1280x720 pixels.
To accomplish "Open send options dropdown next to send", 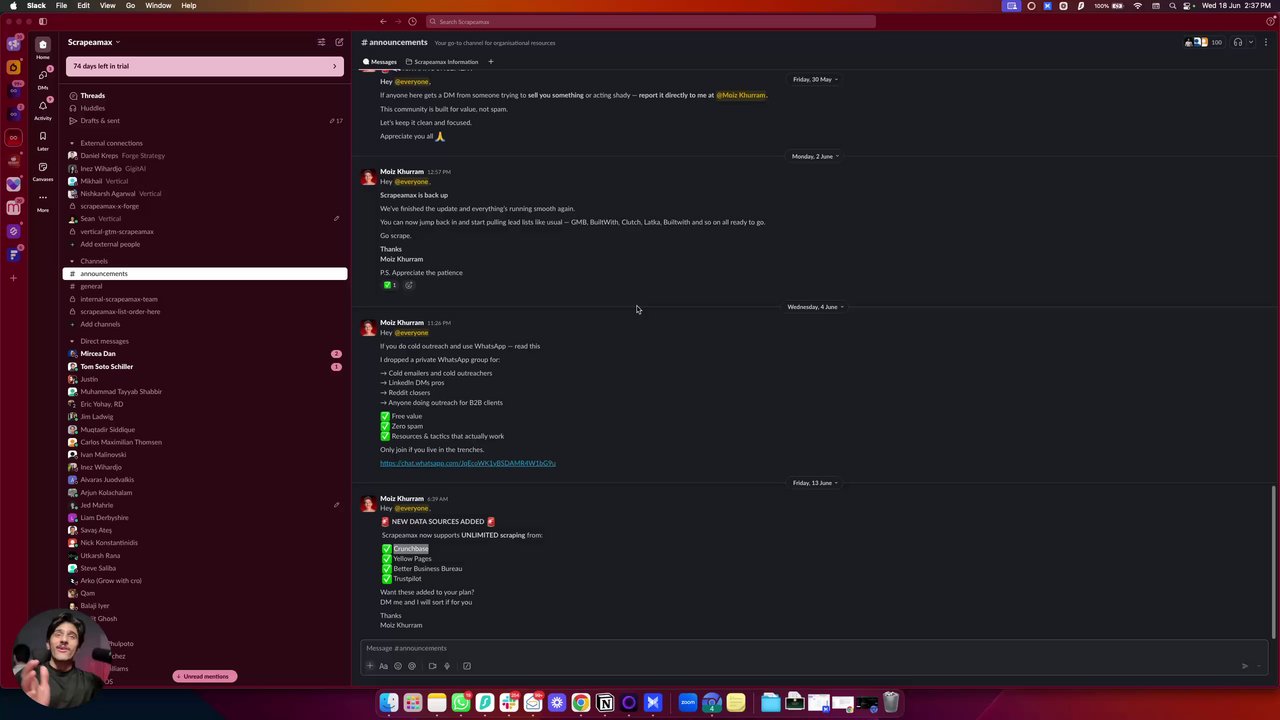I will click(x=1260, y=666).
